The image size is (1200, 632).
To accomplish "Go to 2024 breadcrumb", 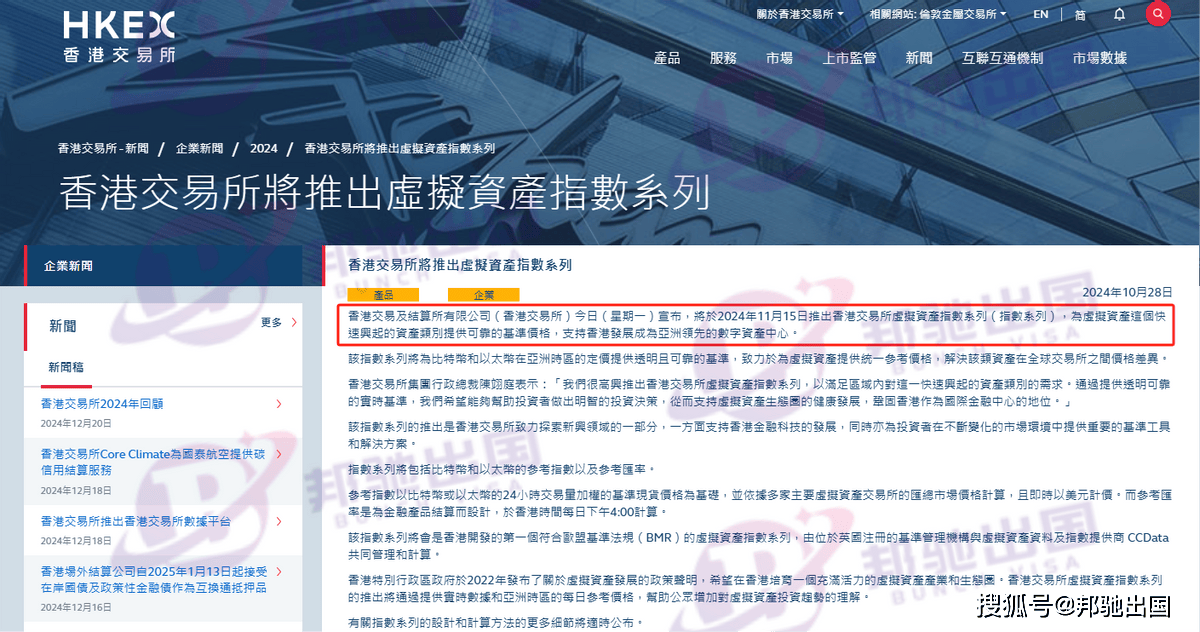I will coord(264,148).
